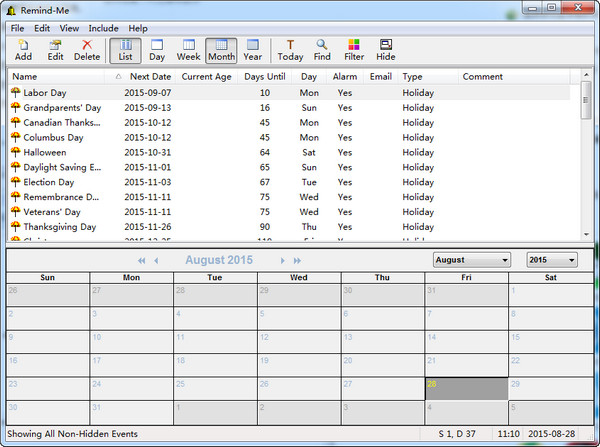Sort by Days Until column header
The height and width of the screenshot is (447, 600).
point(265,77)
